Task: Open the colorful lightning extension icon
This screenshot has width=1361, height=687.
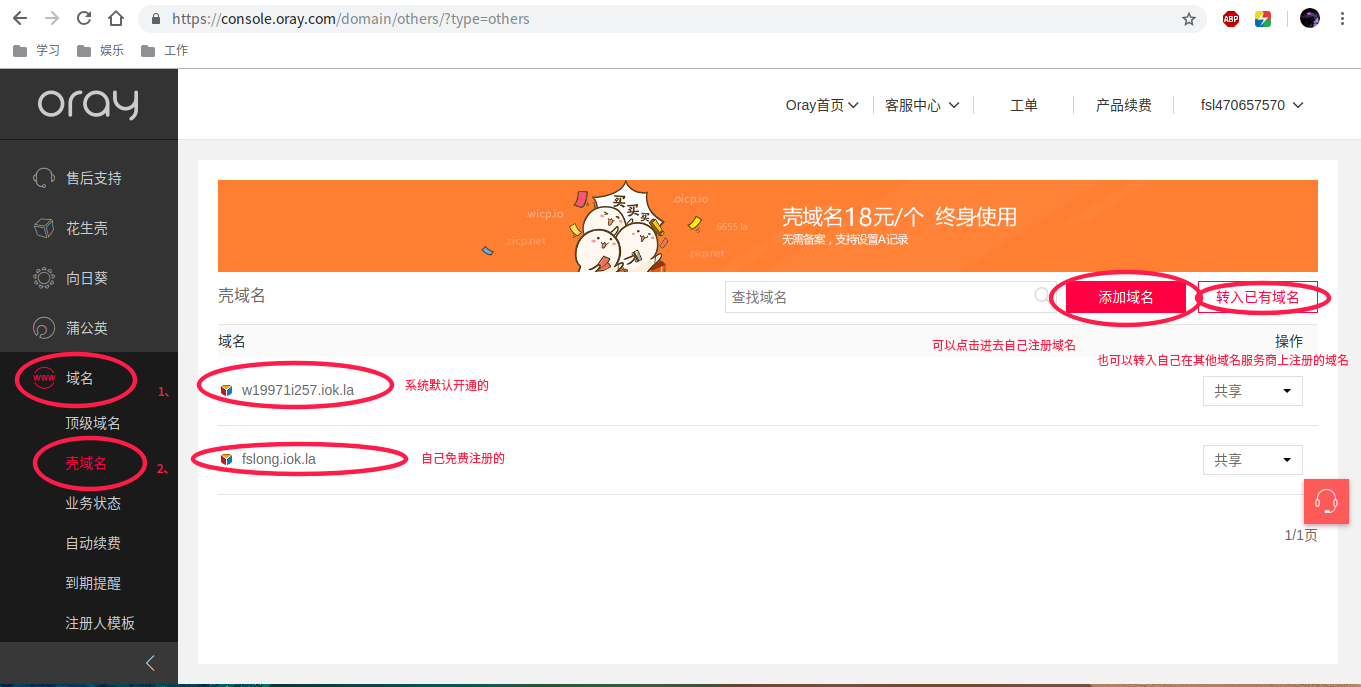Action: click(x=1263, y=18)
